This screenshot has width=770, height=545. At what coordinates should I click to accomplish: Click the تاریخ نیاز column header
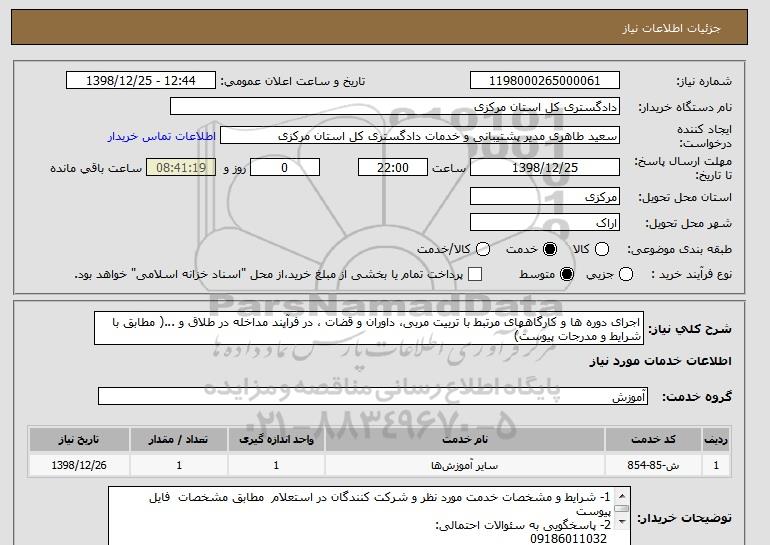coord(79,439)
